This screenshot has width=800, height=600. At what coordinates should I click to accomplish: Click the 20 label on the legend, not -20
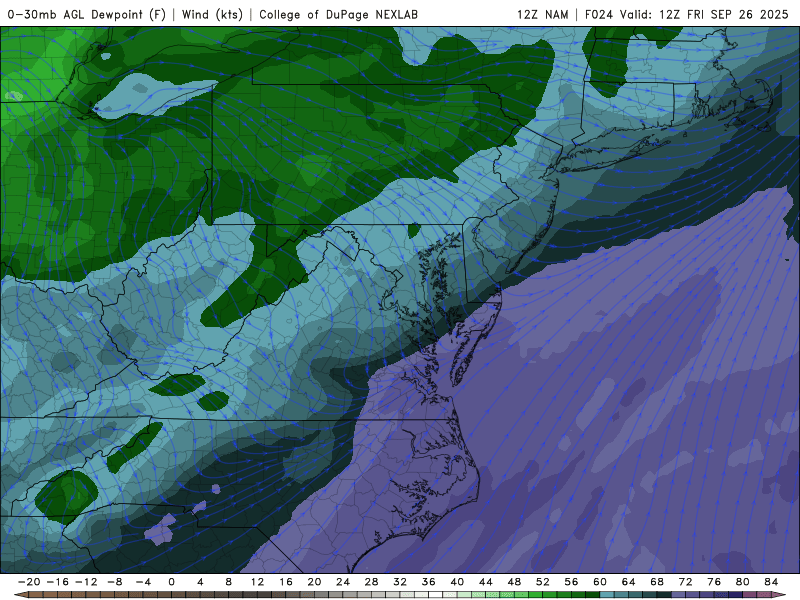(314, 582)
